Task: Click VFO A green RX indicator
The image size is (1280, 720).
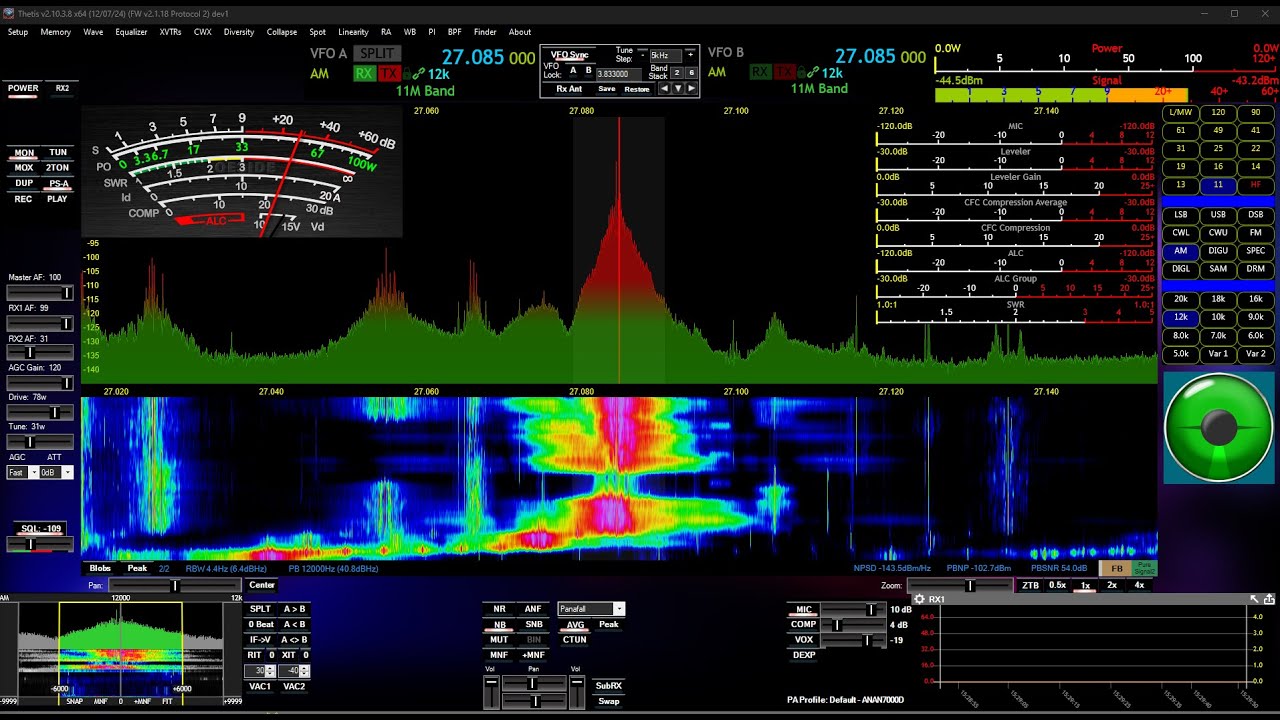Action: 364,73
